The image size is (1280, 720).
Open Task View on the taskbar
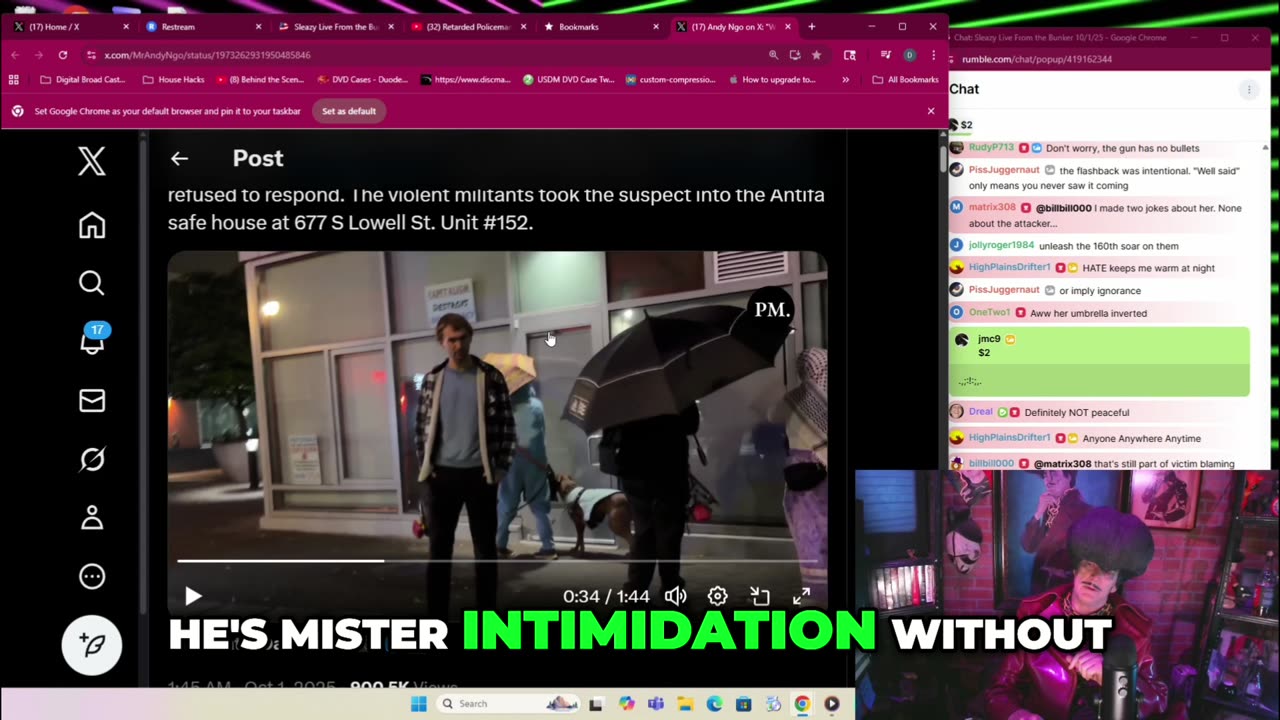[x=596, y=704]
